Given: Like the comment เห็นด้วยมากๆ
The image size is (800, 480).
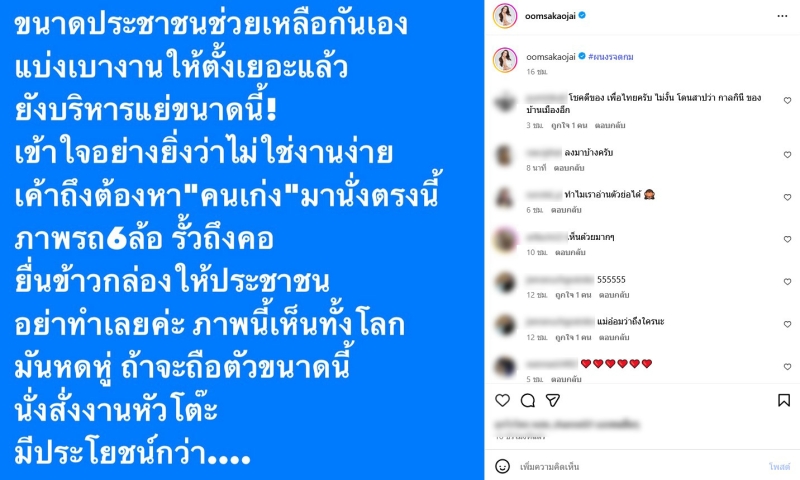Looking at the screenshot, I should (x=787, y=239).
